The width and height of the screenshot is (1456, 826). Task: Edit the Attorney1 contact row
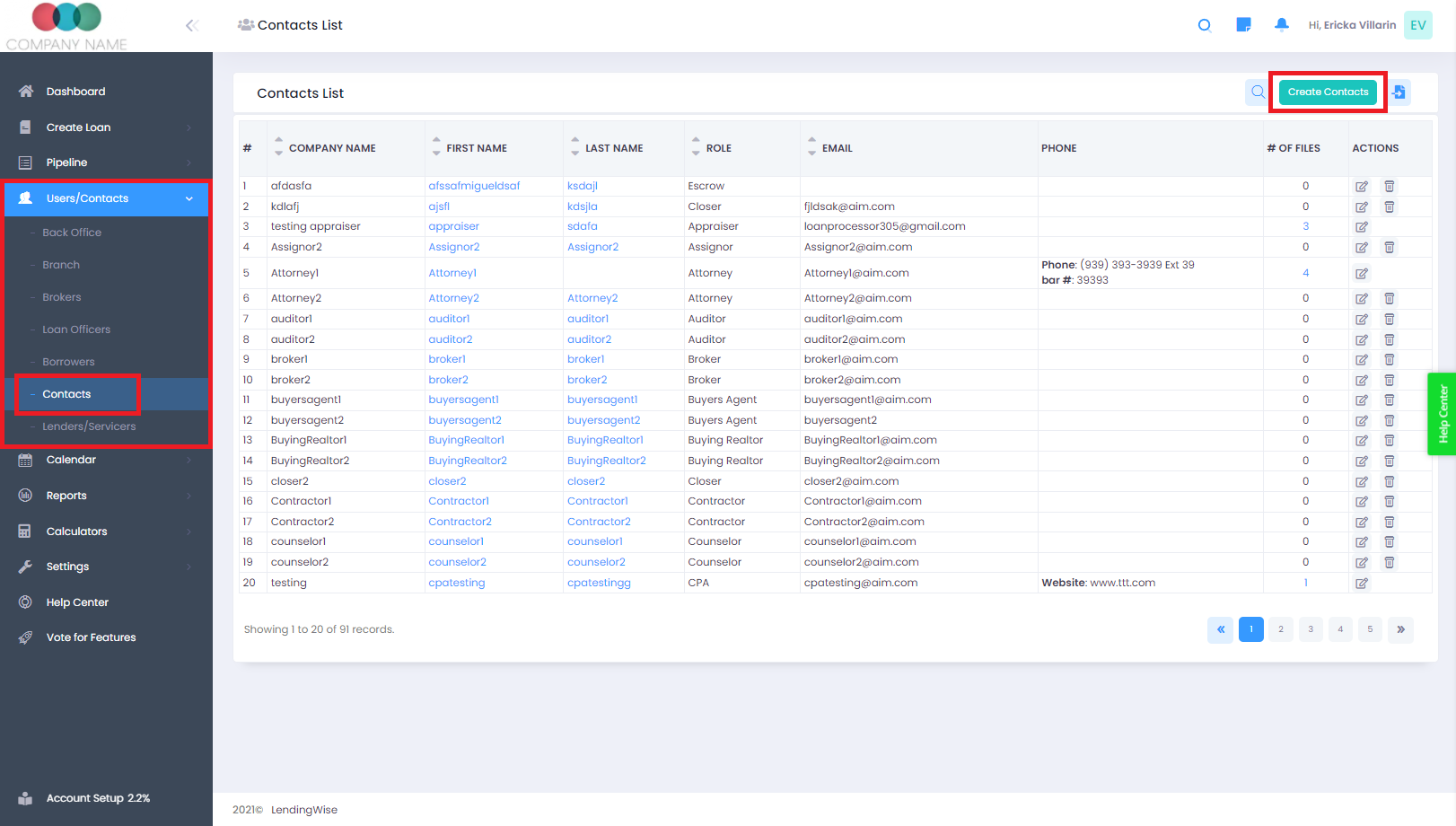tap(1362, 272)
